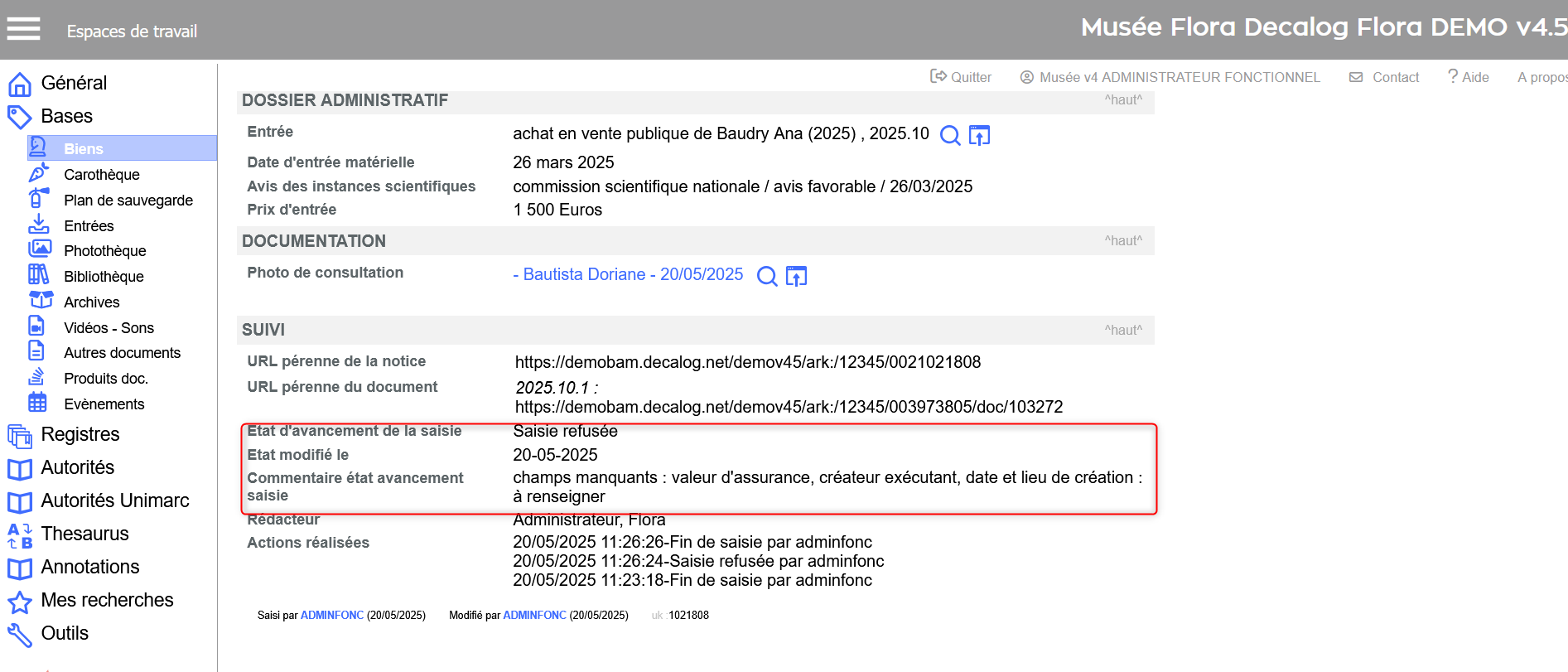Collapse the Bases section
Screen dimensions: 1568x672
[66, 117]
